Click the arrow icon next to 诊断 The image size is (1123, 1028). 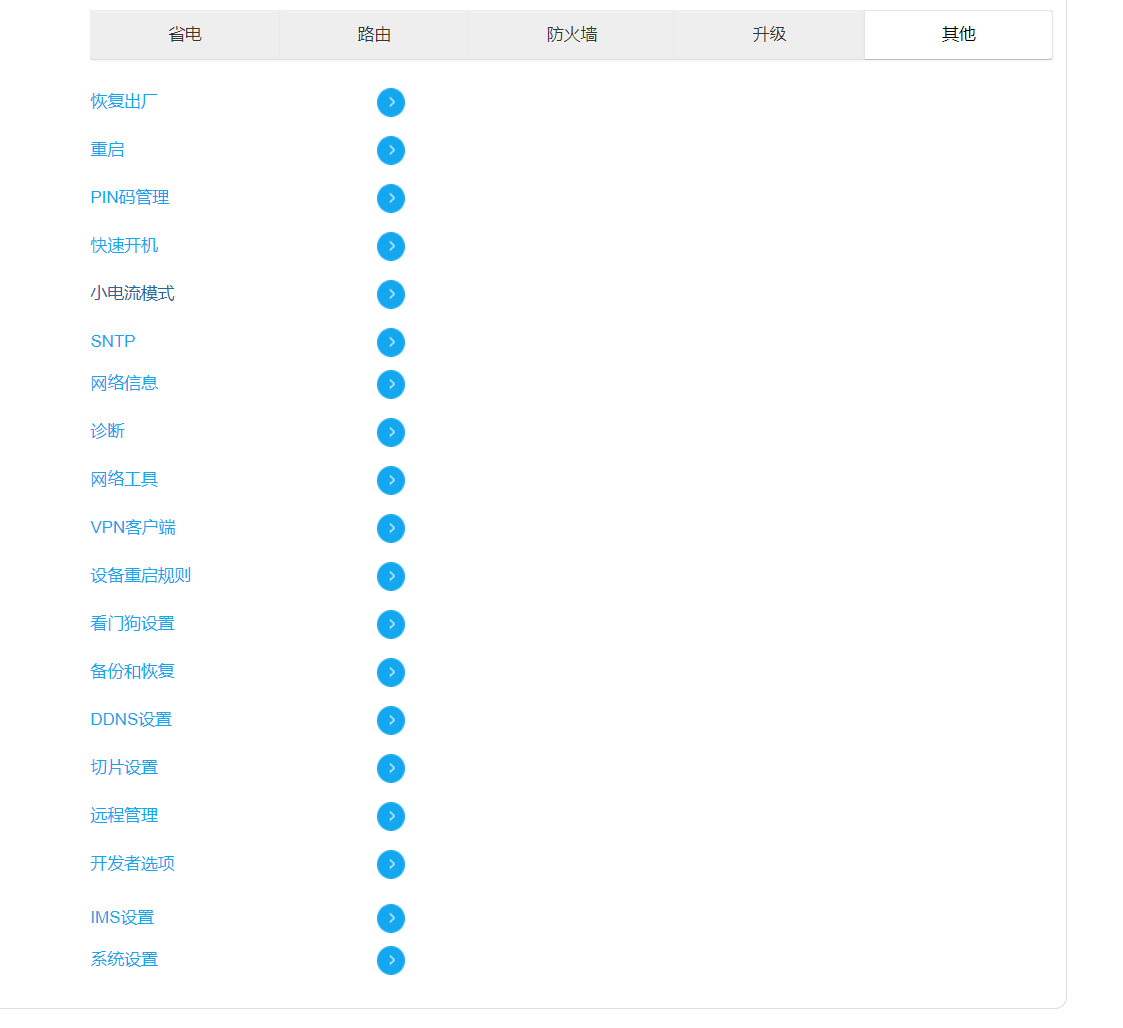tap(391, 432)
